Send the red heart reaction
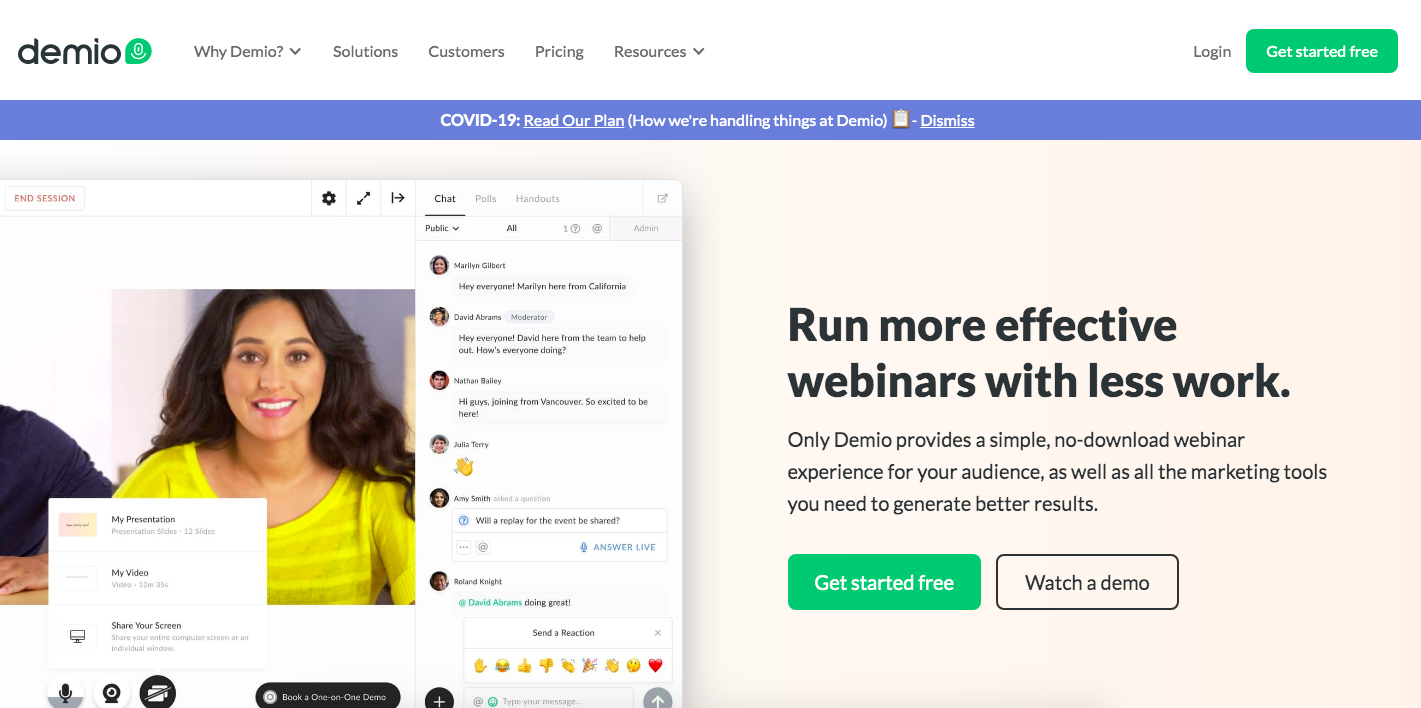 [x=656, y=665]
